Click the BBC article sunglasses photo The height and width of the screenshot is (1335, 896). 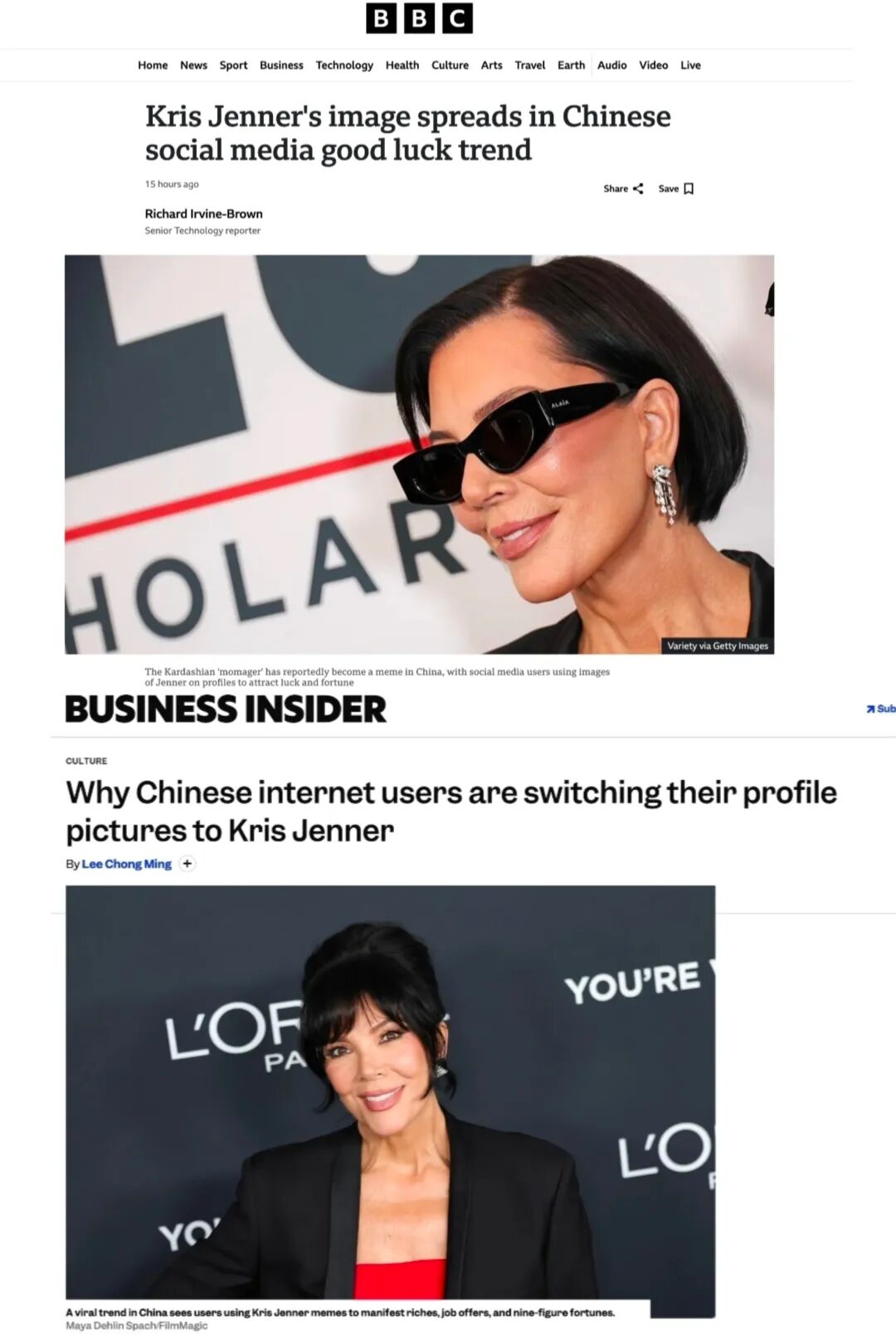pyautogui.click(x=419, y=454)
